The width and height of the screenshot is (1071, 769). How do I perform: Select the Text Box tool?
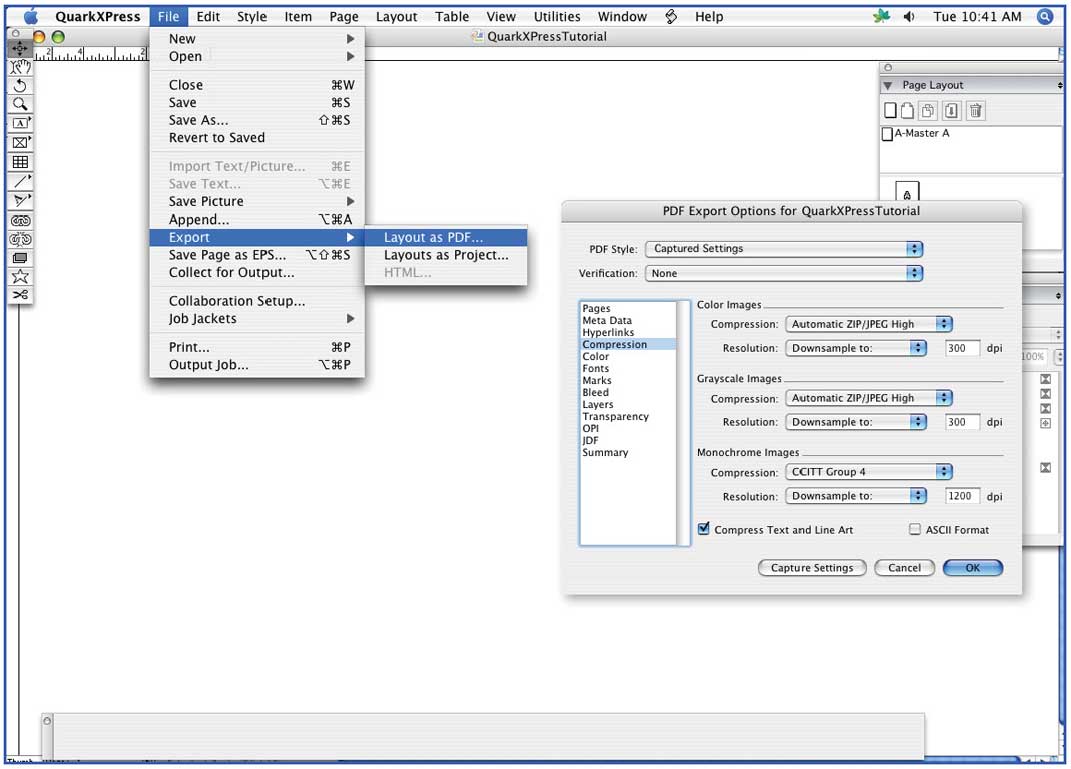[20, 123]
